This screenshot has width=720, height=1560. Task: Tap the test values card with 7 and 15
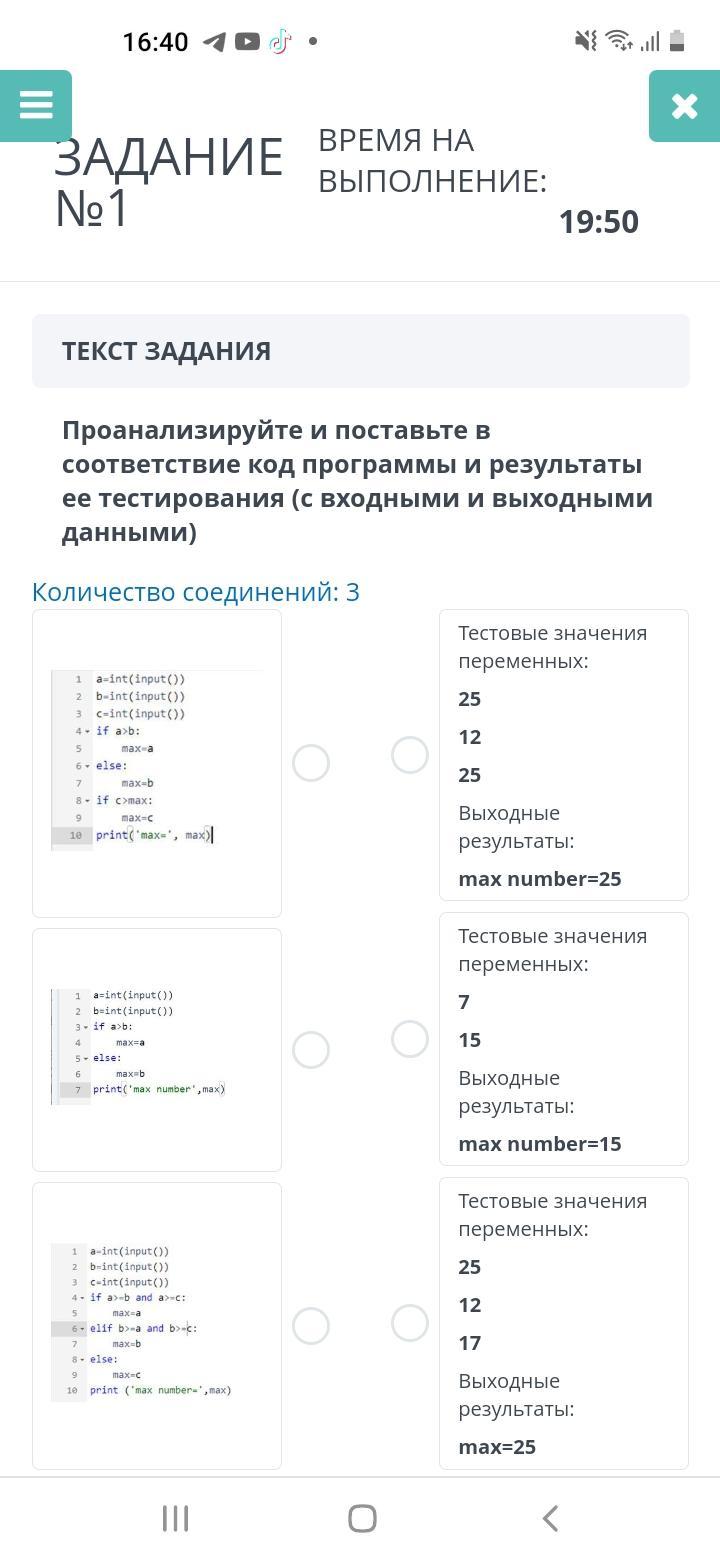[564, 1039]
